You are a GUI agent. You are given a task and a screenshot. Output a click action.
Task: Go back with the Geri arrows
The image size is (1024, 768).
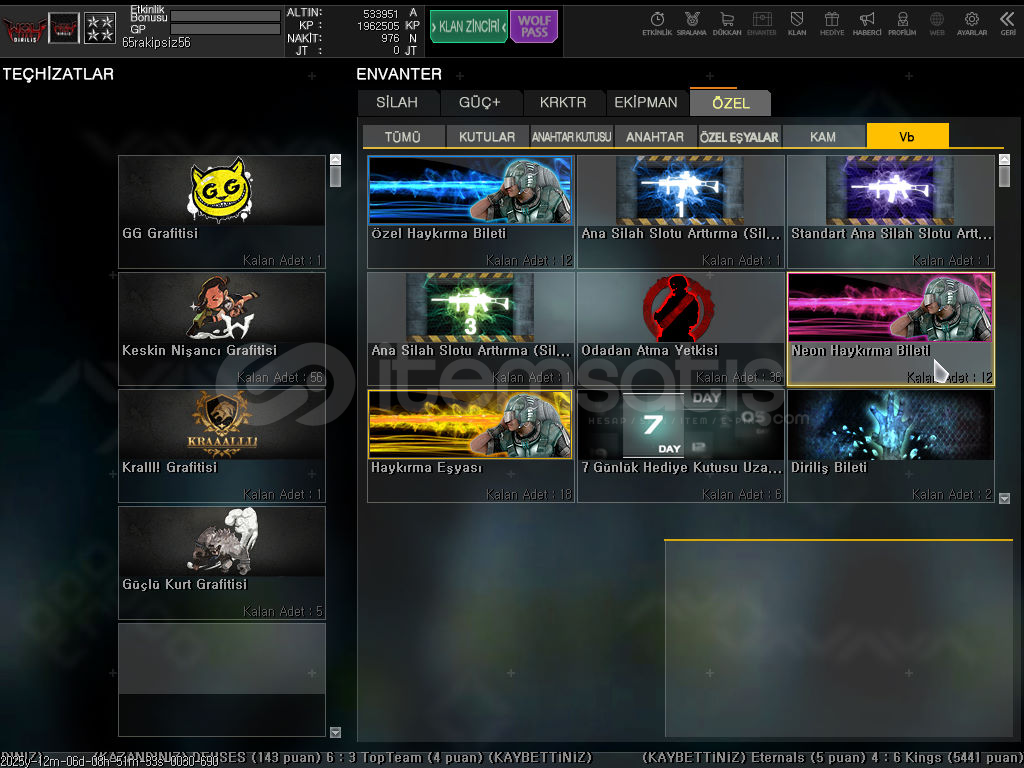1007,23
